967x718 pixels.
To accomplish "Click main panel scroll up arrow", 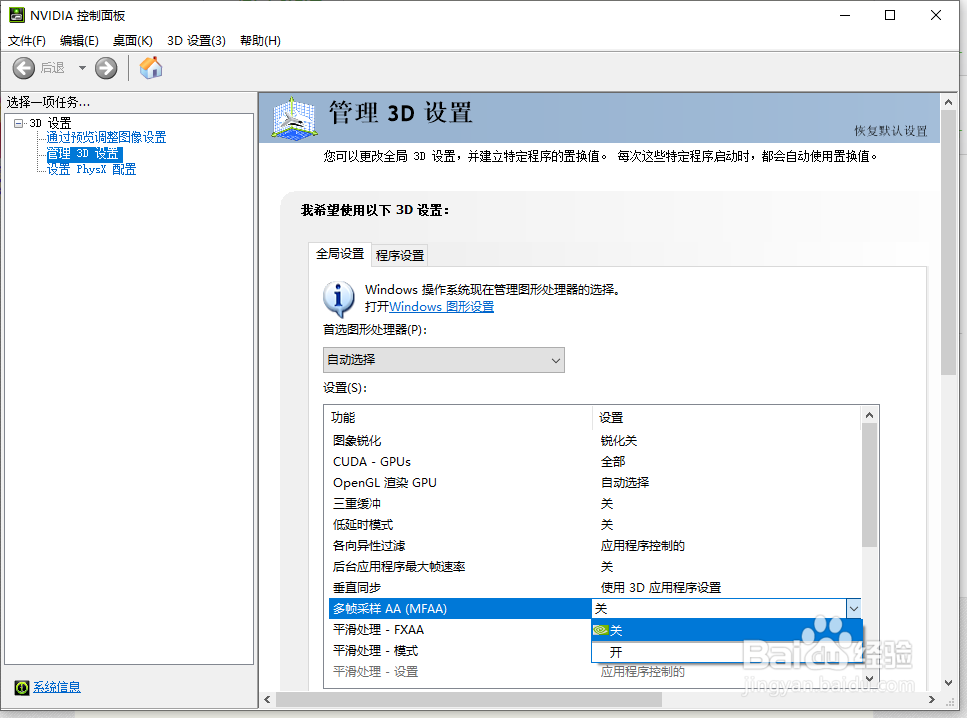I will click(x=948, y=102).
